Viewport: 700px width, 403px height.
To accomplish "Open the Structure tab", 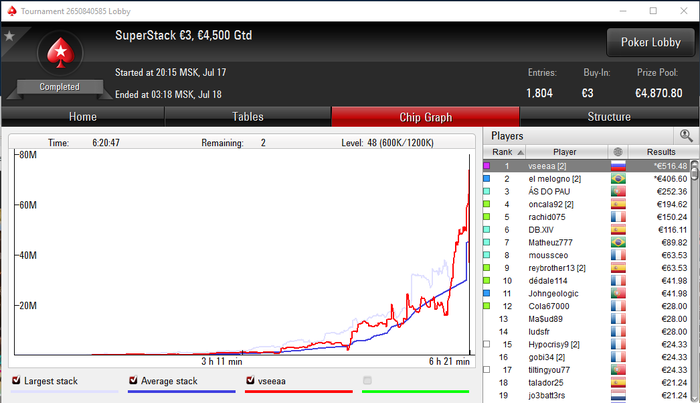I will point(609,117).
